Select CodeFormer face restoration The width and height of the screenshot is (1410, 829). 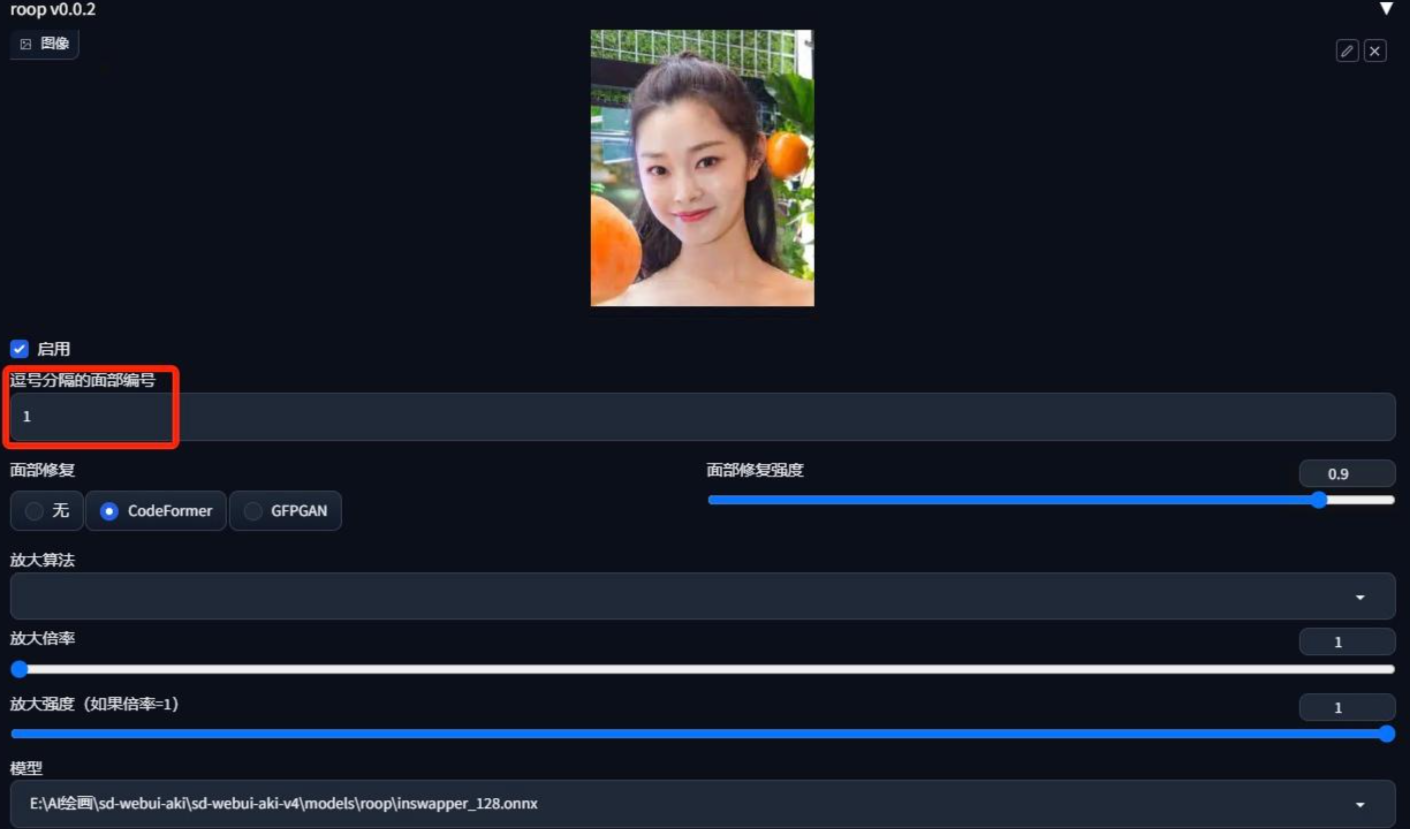point(156,511)
